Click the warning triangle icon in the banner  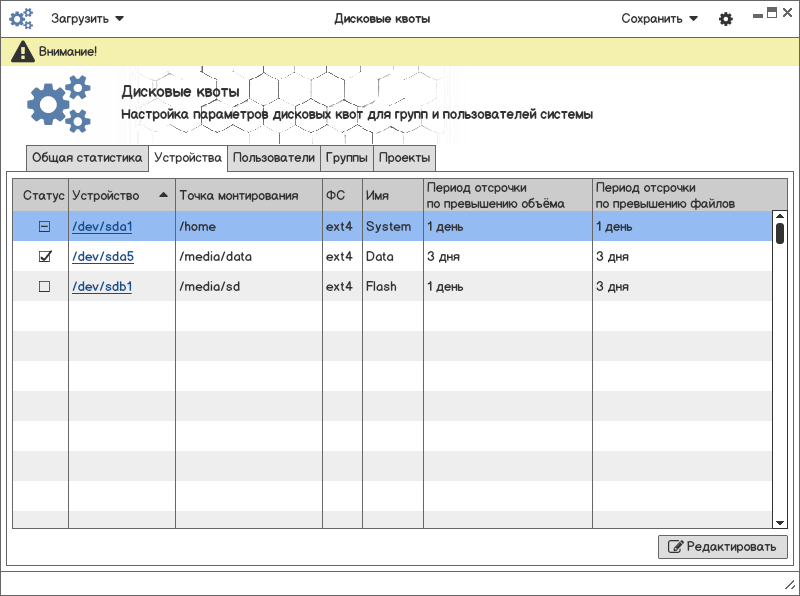pyautogui.click(x=22, y=51)
